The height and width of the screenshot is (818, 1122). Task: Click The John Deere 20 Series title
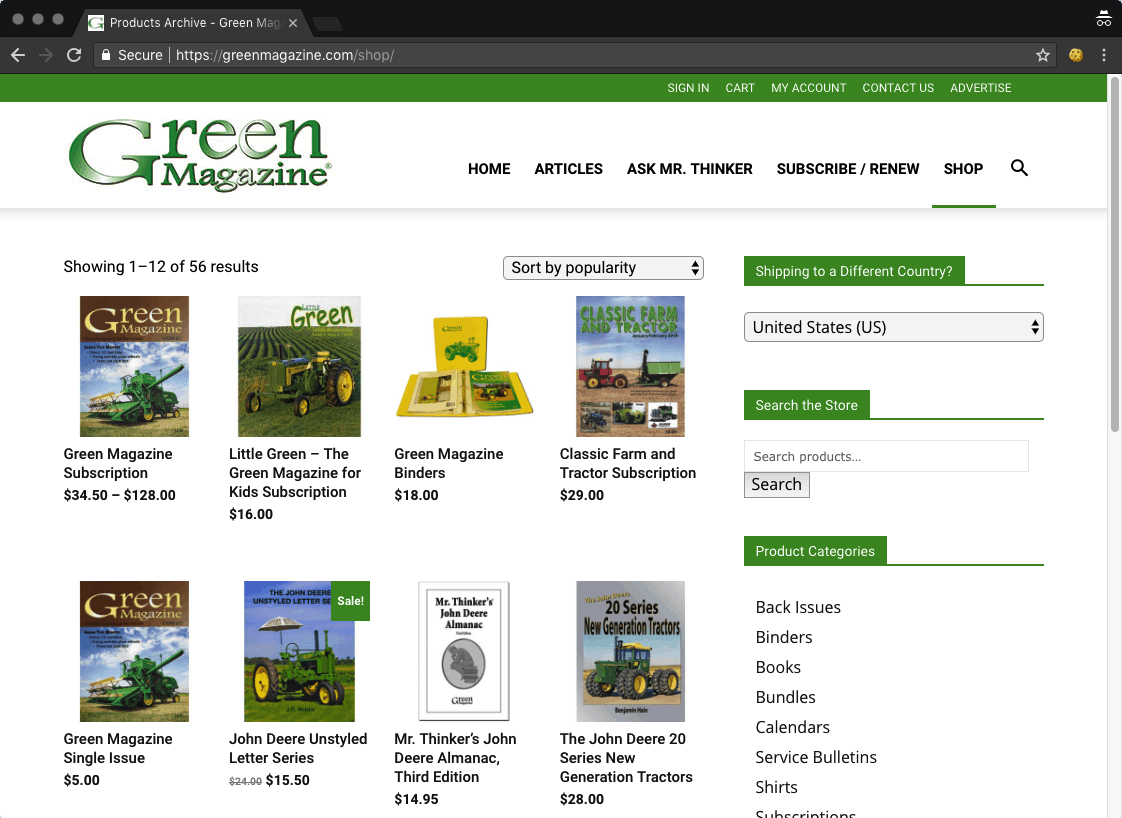[626, 758]
